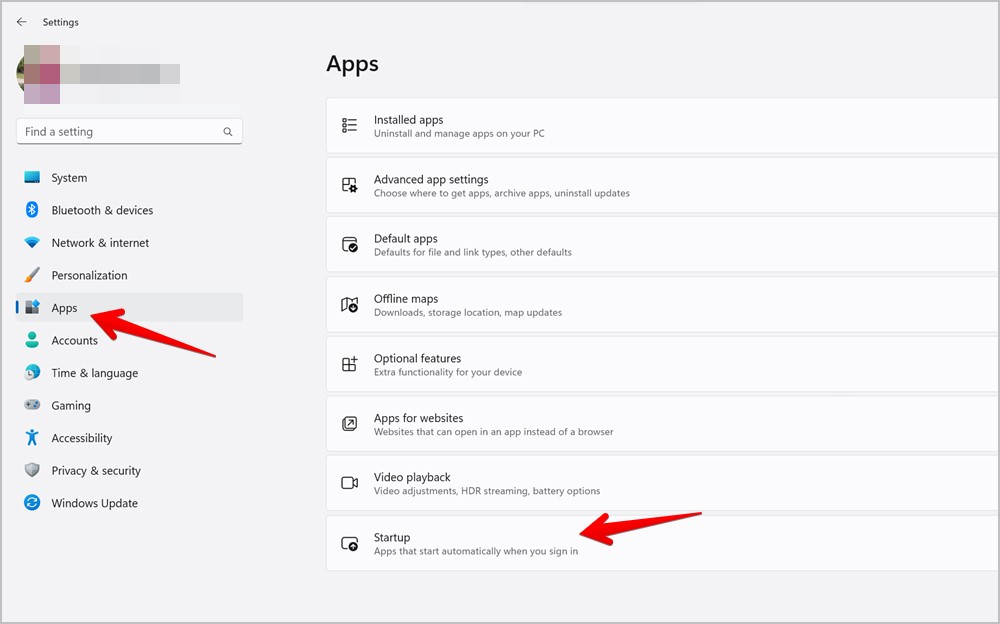Click the Network wifi icon

pos(32,242)
